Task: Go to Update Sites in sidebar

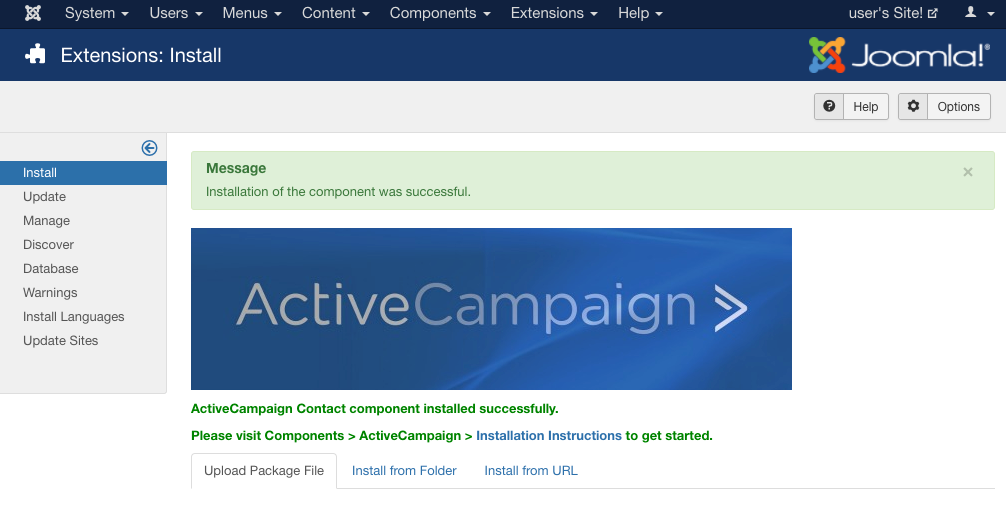Action: (x=61, y=341)
